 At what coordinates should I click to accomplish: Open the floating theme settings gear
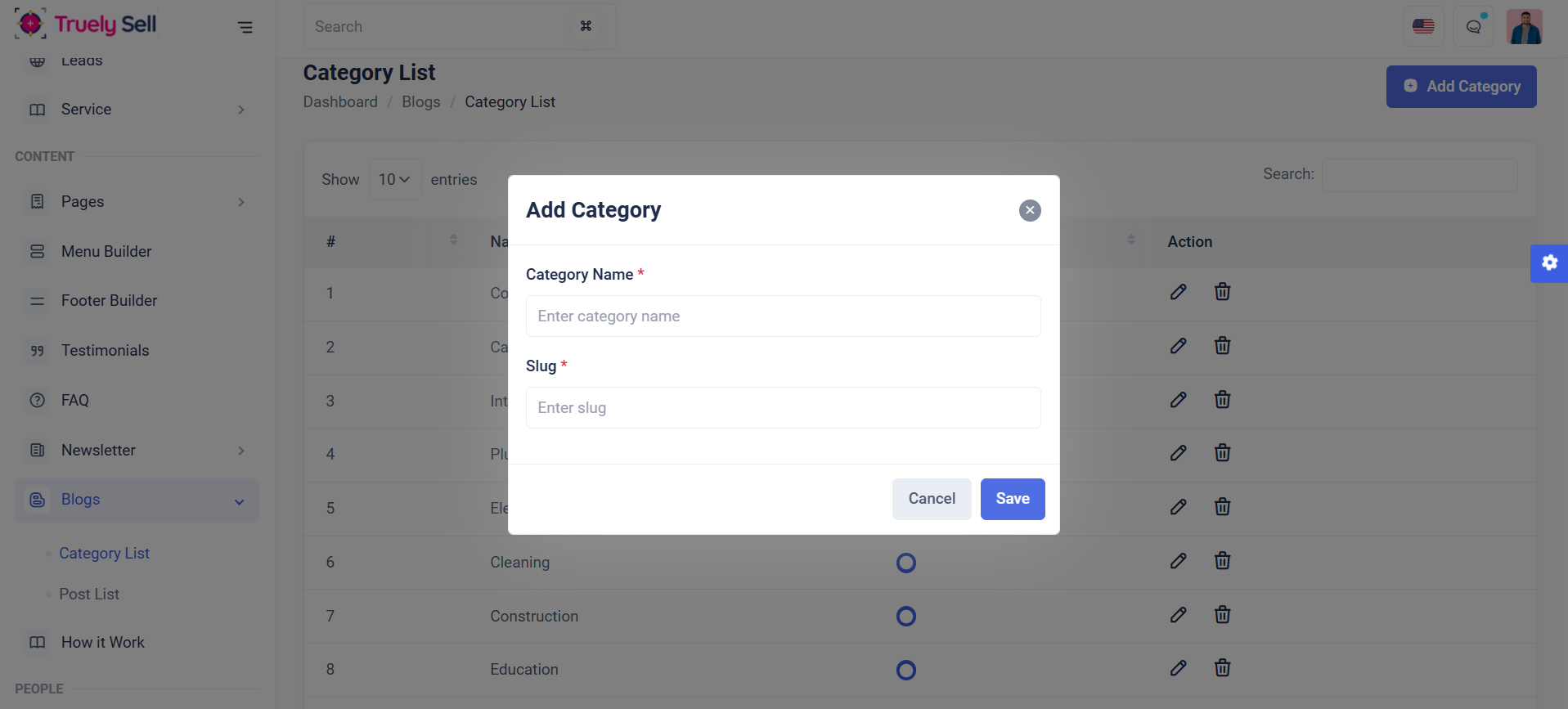[x=1549, y=263]
